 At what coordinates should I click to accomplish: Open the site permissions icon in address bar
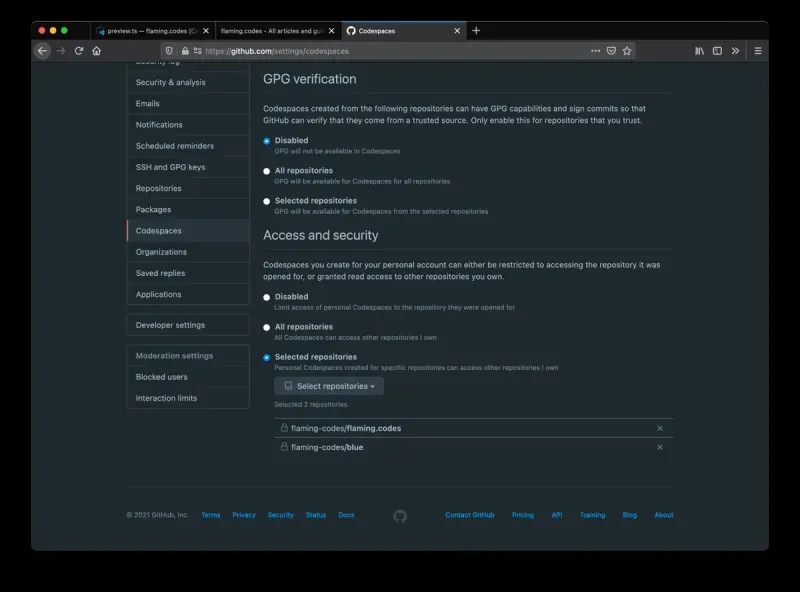[197, 51]
